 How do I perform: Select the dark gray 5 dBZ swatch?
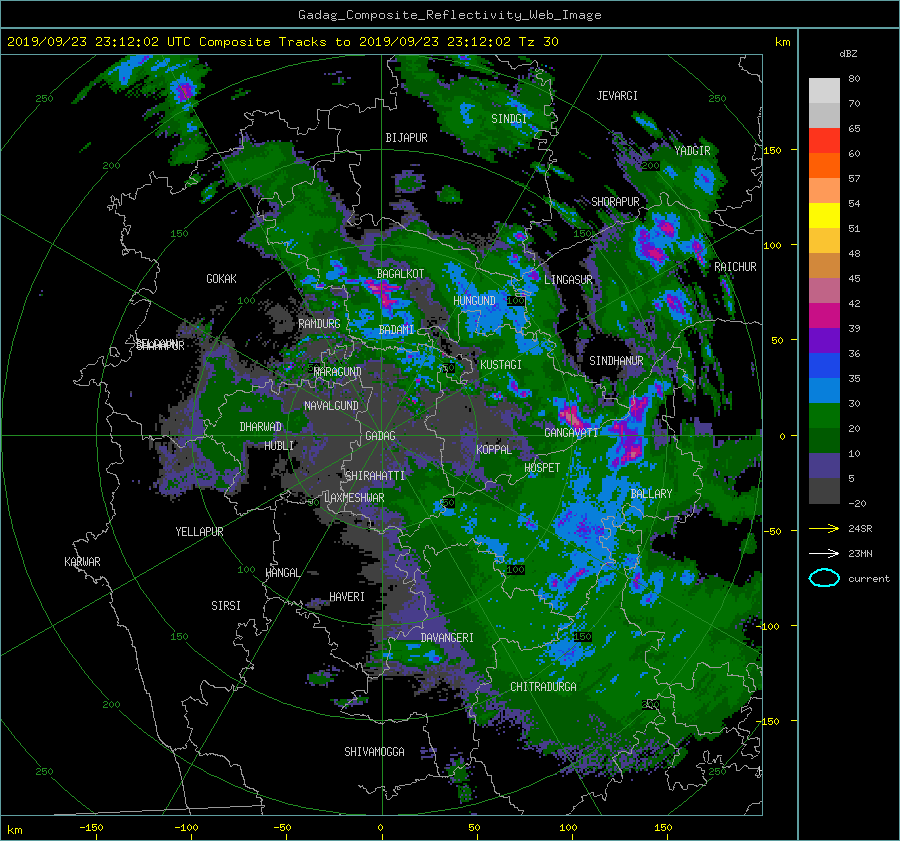pyautogui.click(x=824, y=490)
